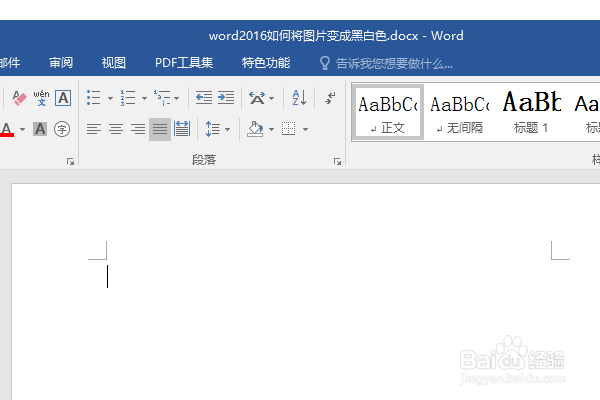Apply bullet list formatting
Viewport: 600px width, 400px height.
tap(94, 98)
